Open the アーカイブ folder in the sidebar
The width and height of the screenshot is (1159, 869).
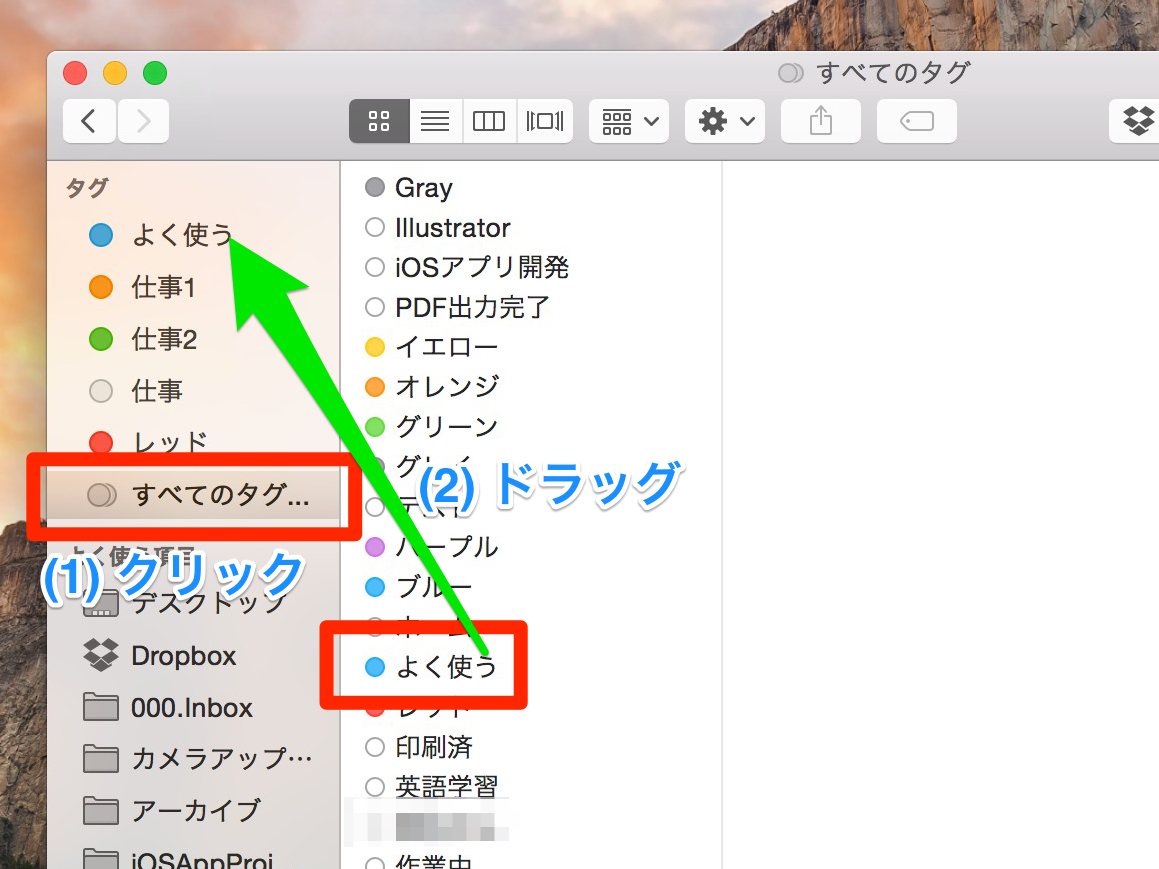[x=194, y=811]
